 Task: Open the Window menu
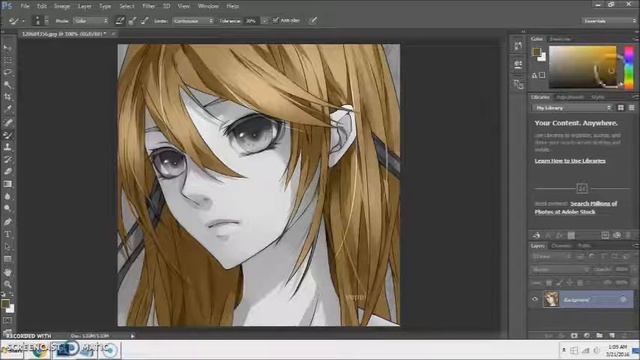click(x=208, y=6)
